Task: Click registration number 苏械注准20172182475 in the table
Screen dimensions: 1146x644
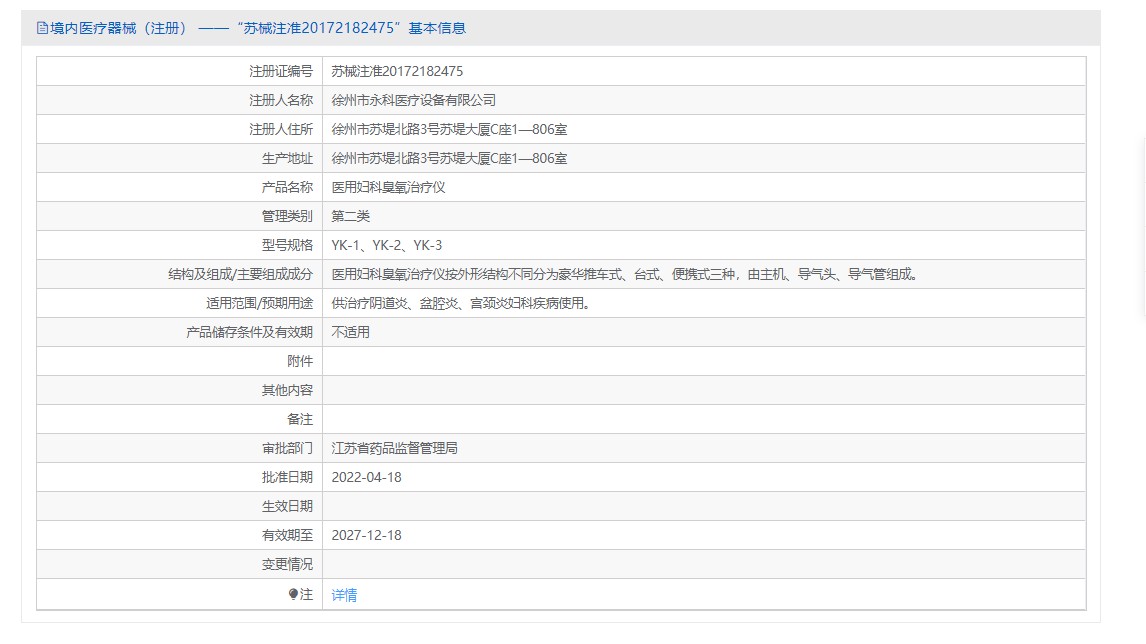Action: pos(397,71)
